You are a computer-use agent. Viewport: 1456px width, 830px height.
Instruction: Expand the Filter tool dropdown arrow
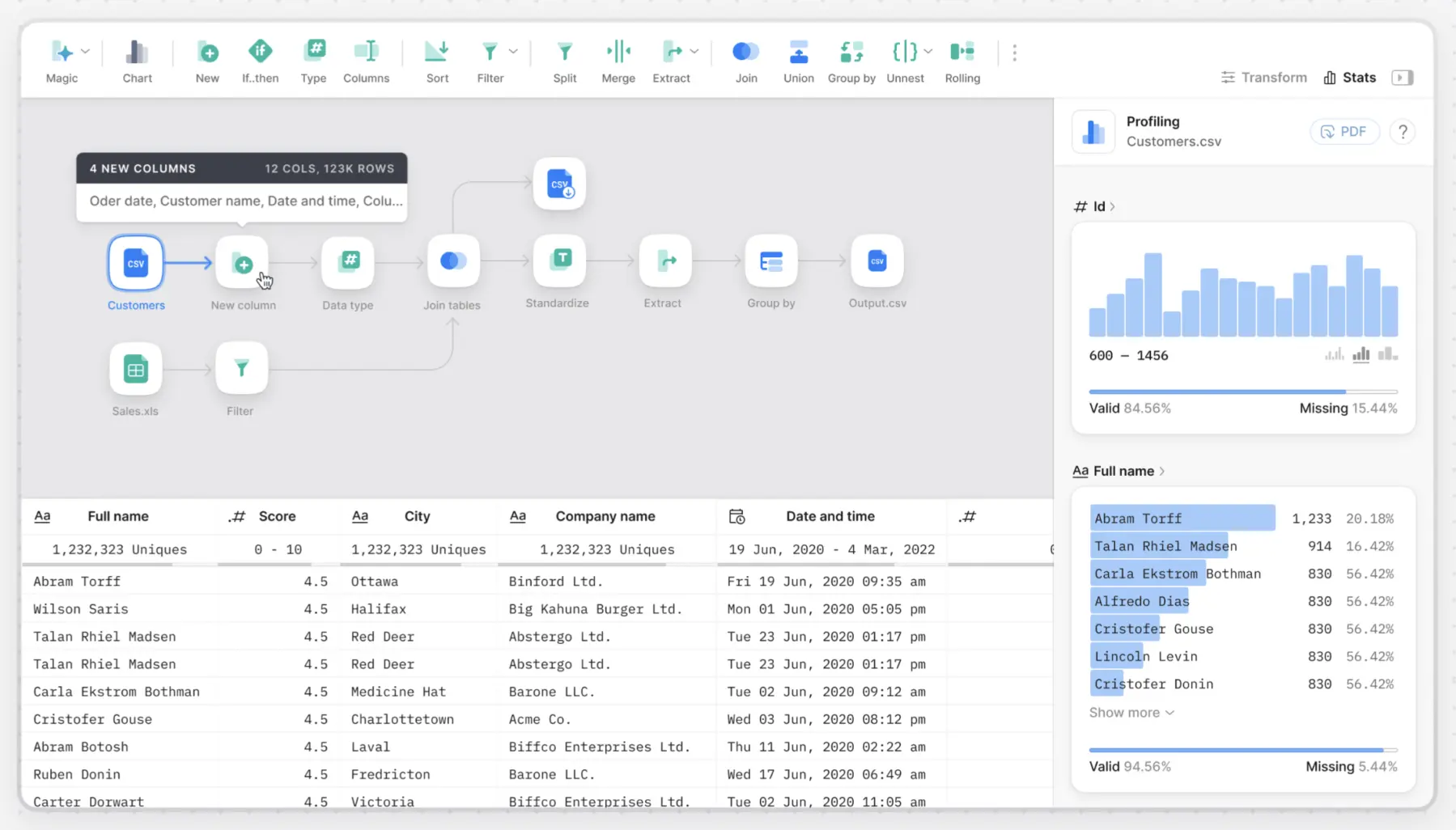[x=513, y=52]
